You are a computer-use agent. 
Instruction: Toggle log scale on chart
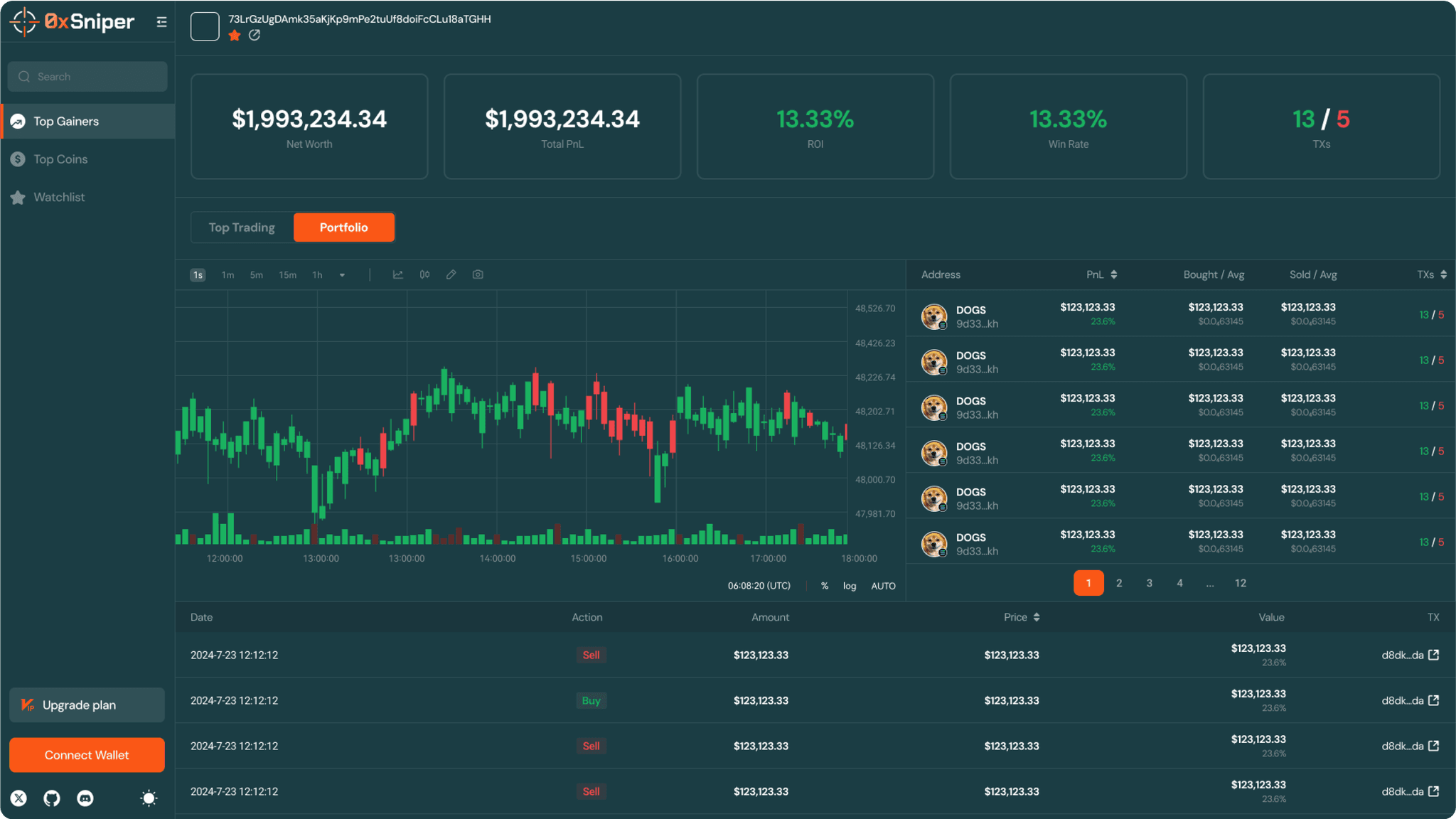(x=850, y=586)
